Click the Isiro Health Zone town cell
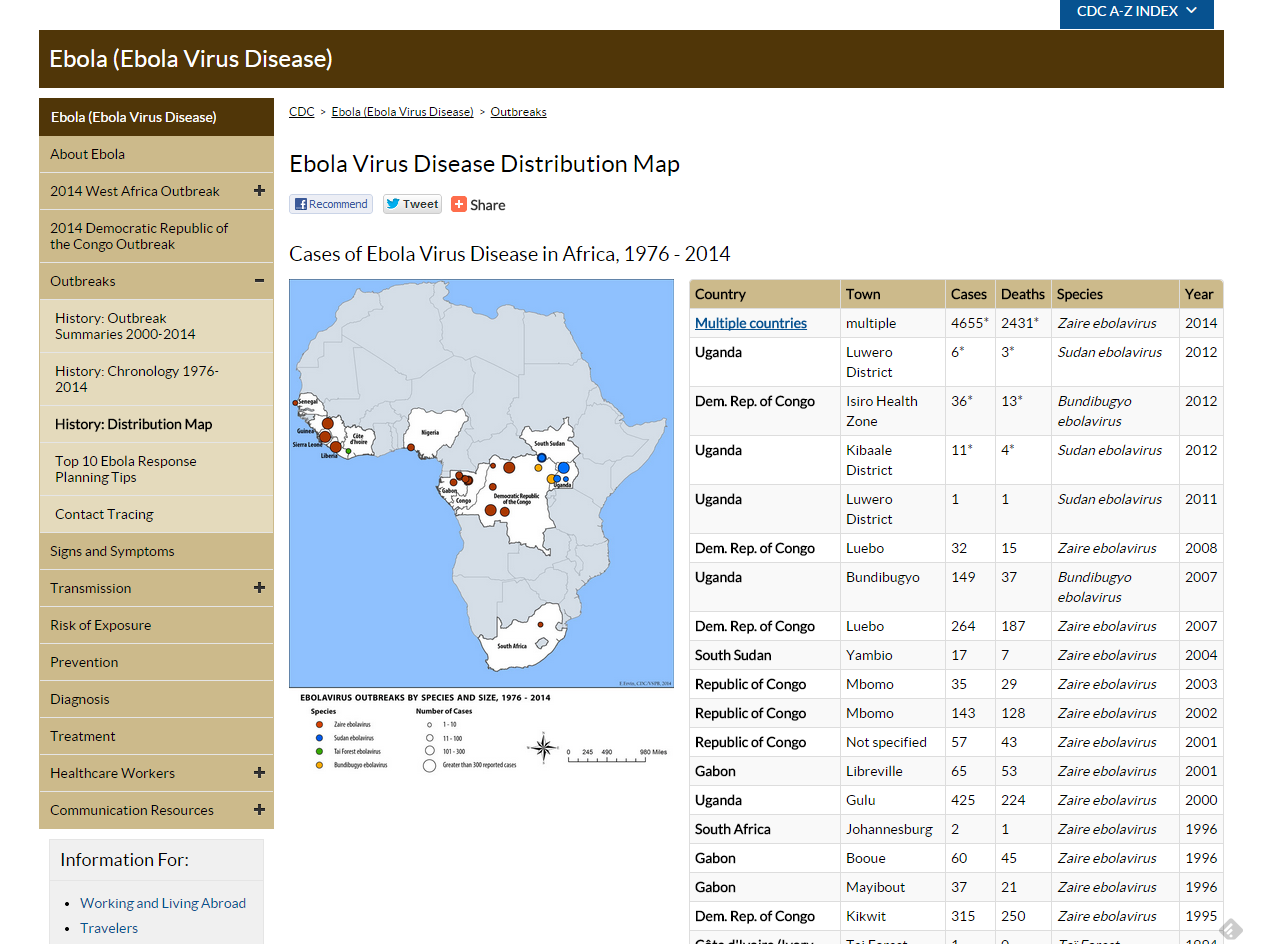 [893, 411]
